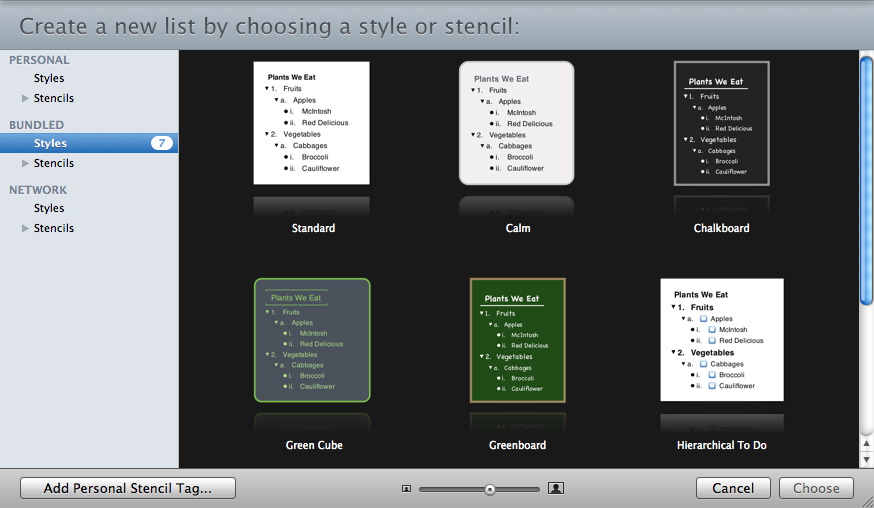The image size is (874, 508).
Task: Click the scrollbar down arrow
Action: (x=866, y=459)
